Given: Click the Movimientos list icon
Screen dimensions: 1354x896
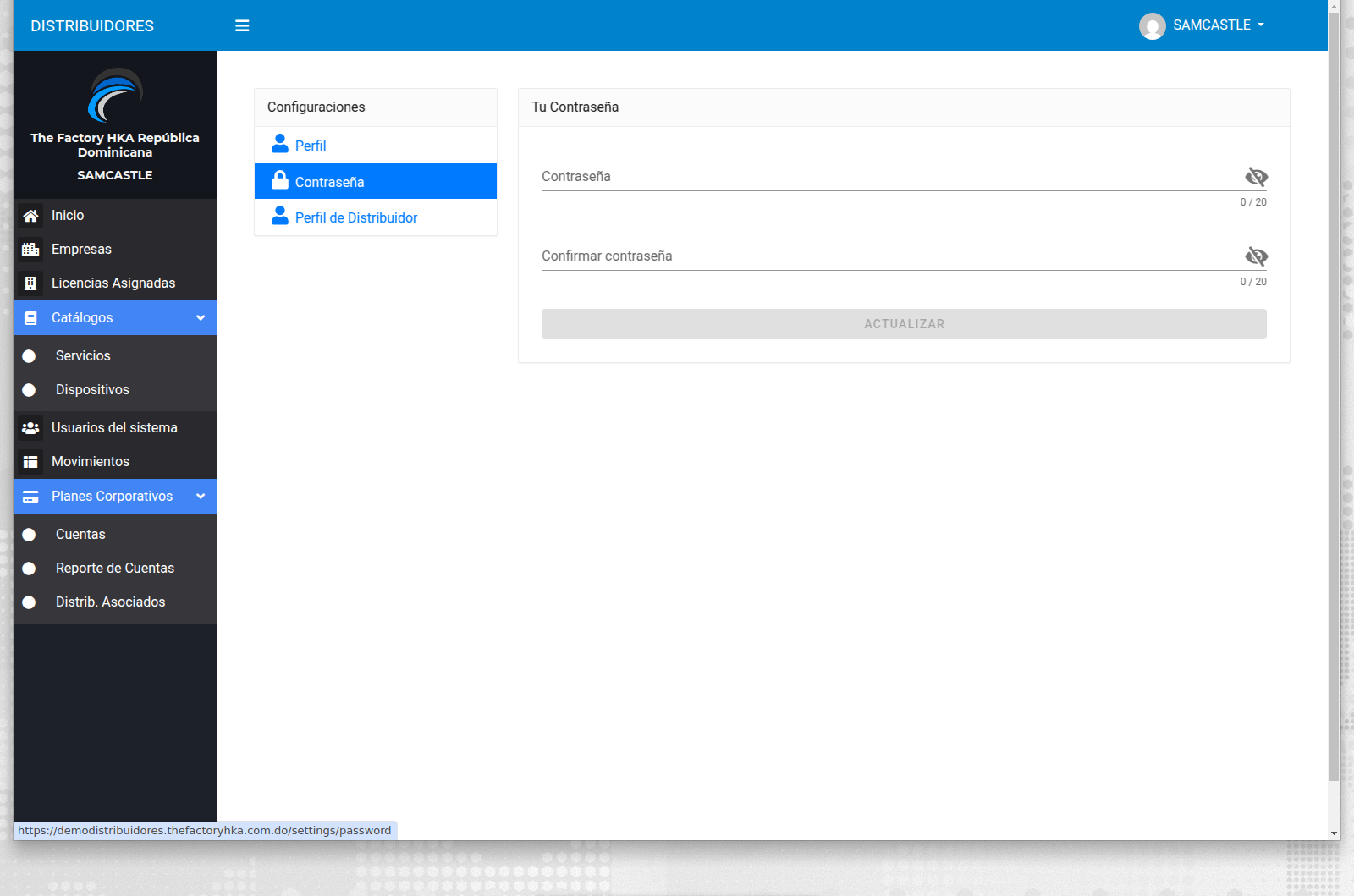Looking at the screenshot, I should [30, 462].
